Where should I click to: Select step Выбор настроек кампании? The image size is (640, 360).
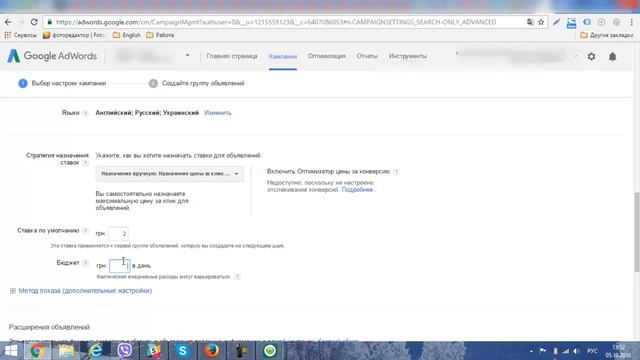[62, 83]
